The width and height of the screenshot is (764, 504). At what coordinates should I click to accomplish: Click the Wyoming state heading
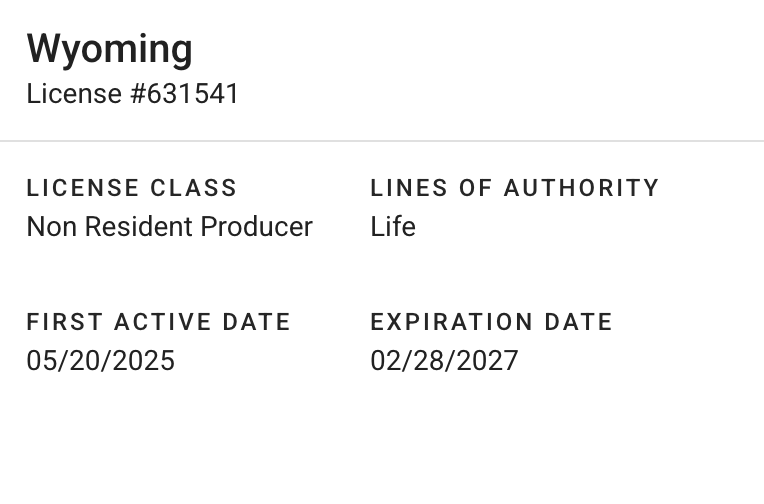(109, 49)
